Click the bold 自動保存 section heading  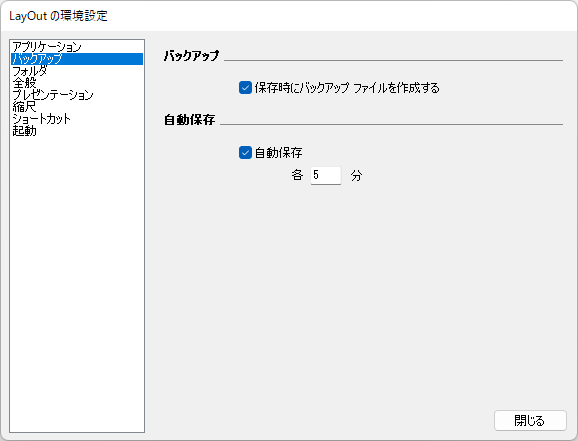(x=189, y=120)
